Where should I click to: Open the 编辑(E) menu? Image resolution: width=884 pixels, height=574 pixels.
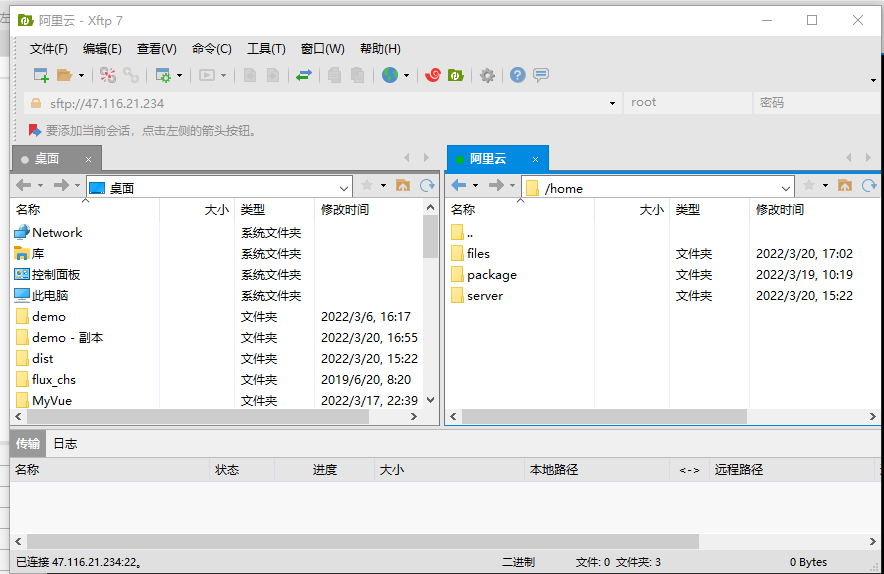(102, 49)
